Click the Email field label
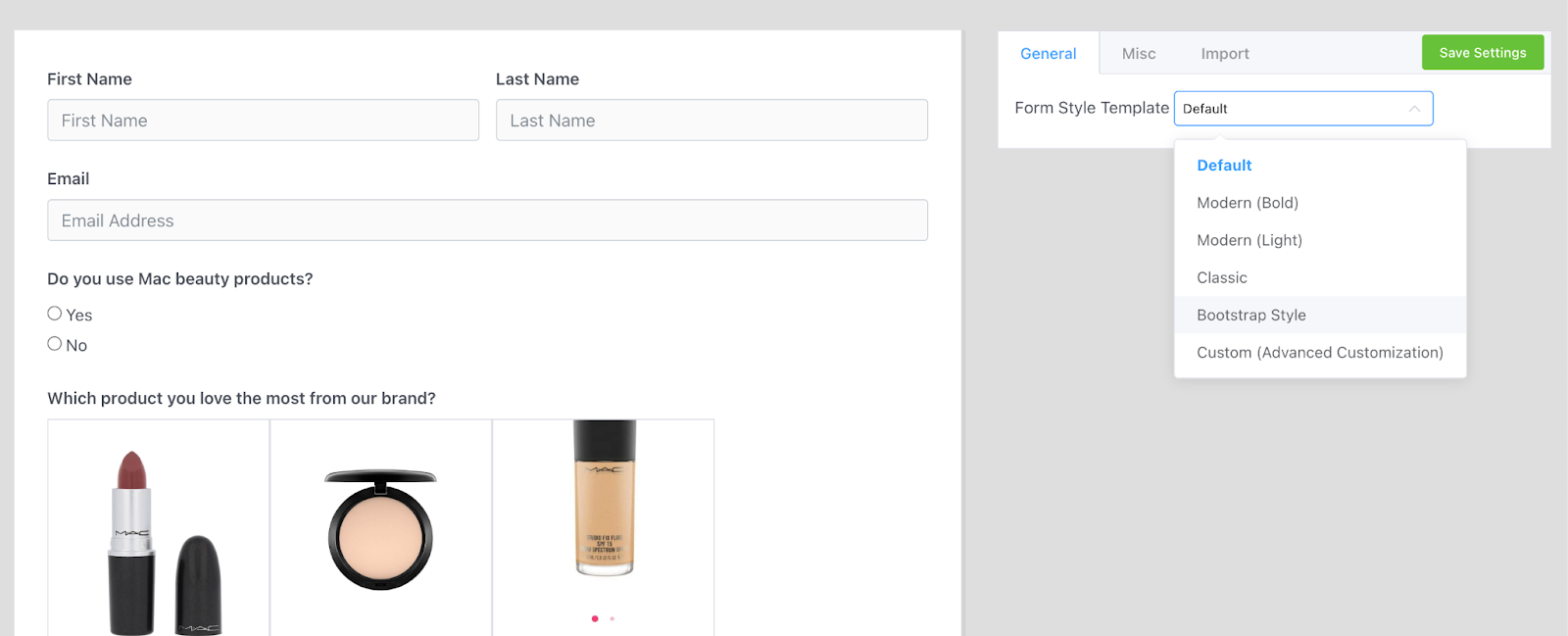This screenshot has height=636, width=1568. pos(68,179)
